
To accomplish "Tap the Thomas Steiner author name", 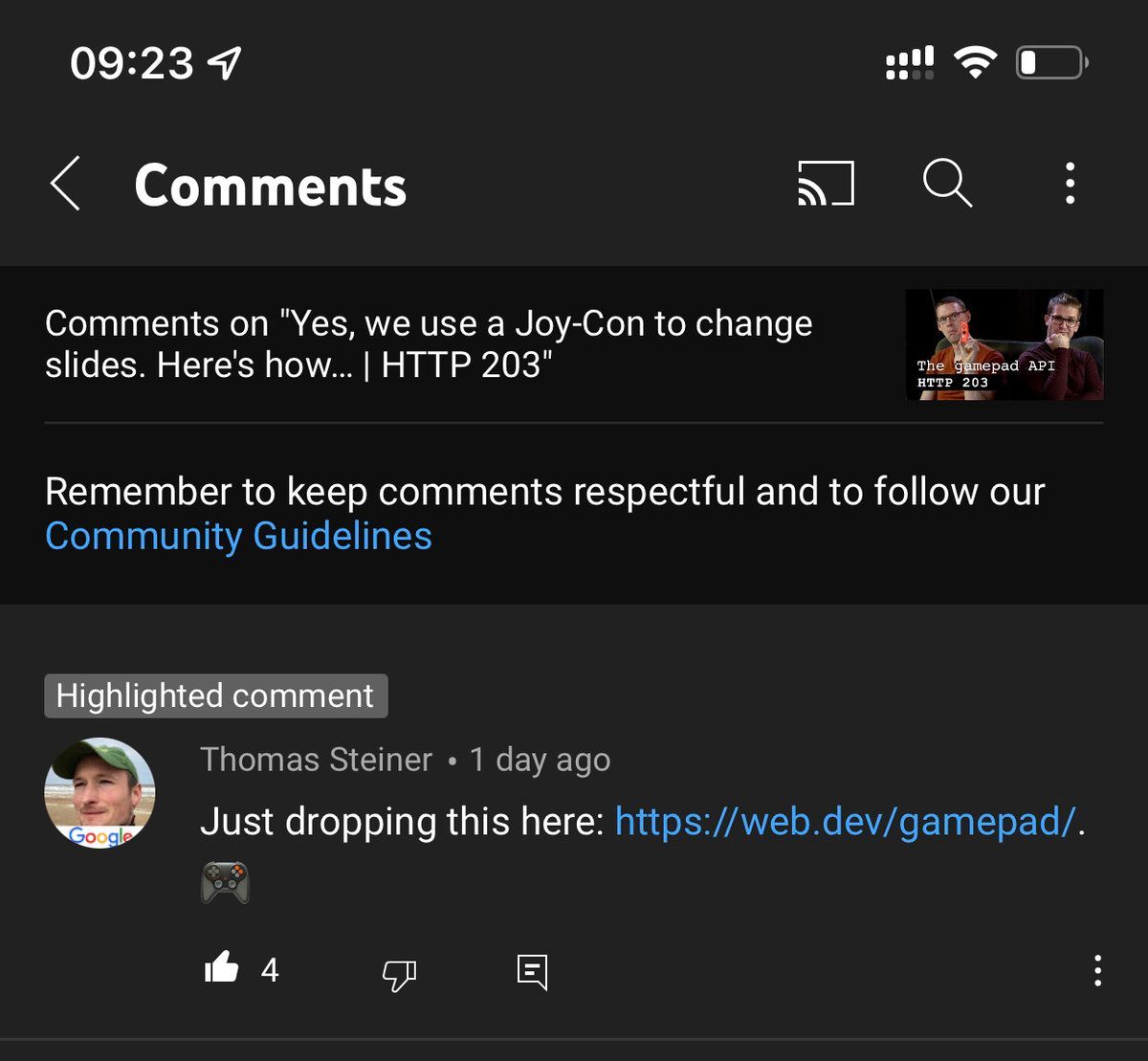I will (x=316, y=760).
